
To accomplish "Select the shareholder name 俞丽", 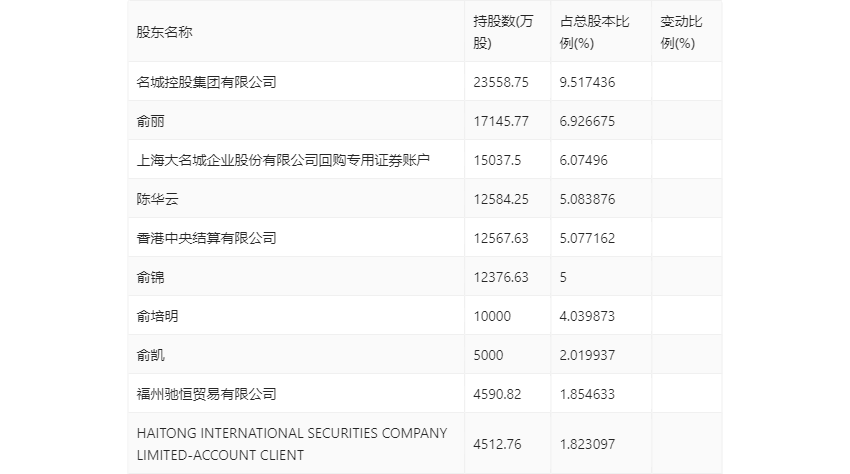I will point(150,121).
